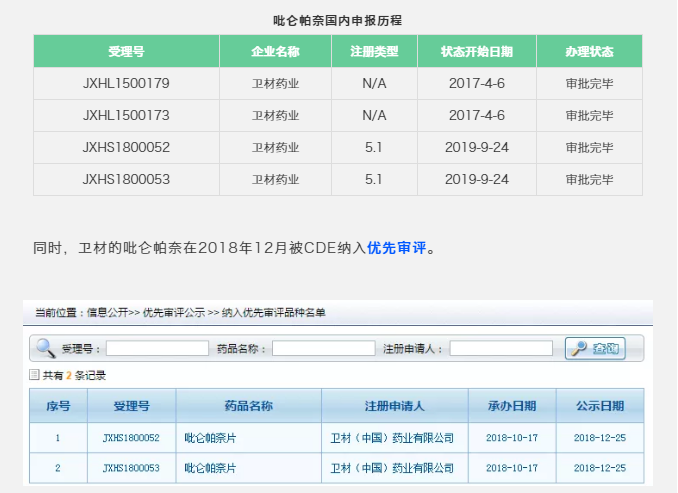Image resolution: width=678 pixels, height=493 pixels.
Task: Click the 状态开始日期 column header
Action: pyautogui.click(x=477, y=52)
